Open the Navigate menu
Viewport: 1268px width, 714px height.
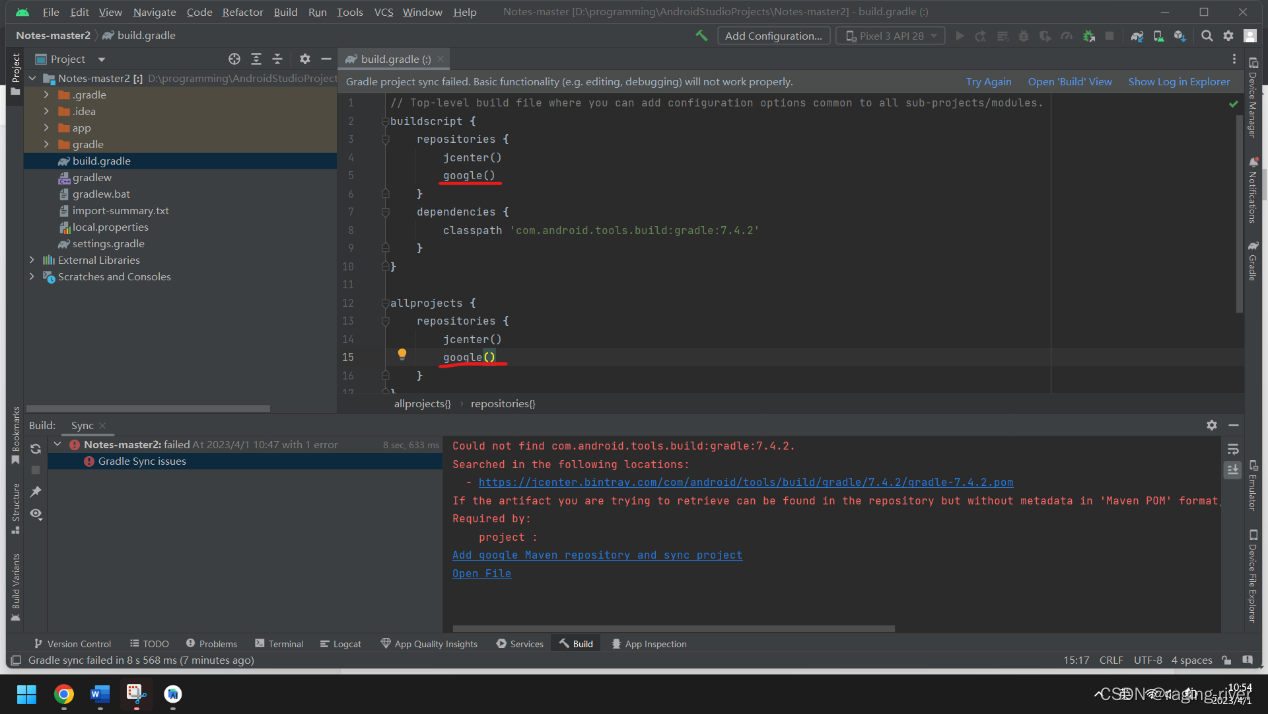[154, 12]
